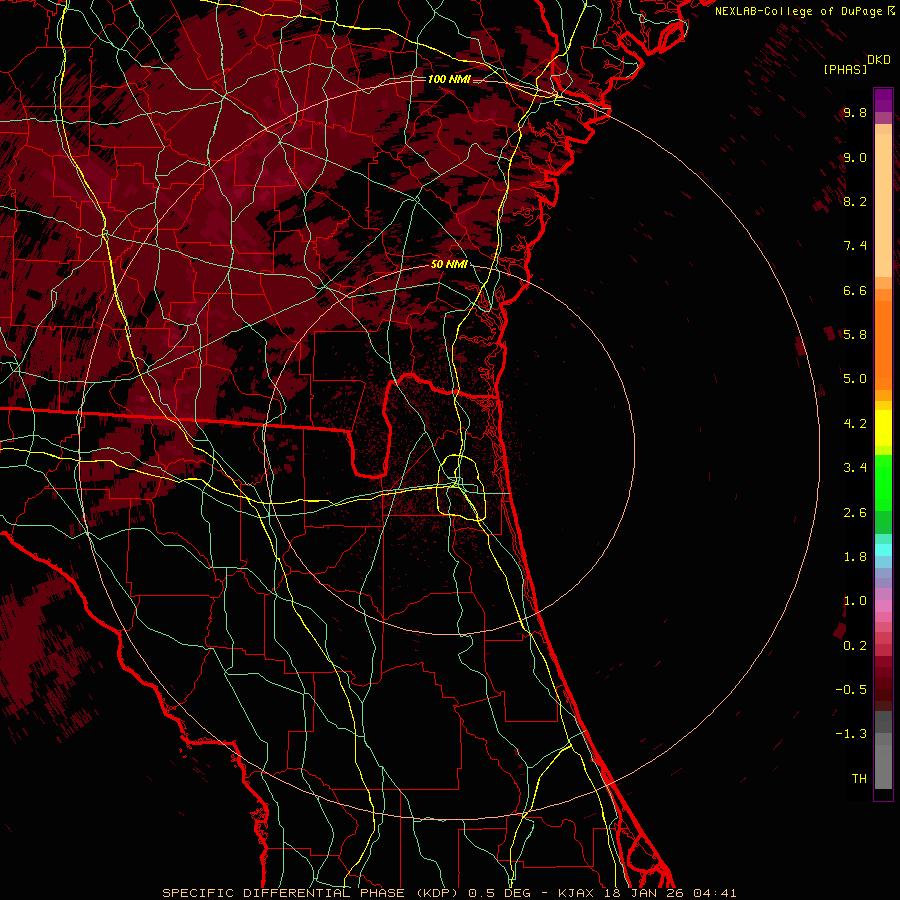Click the NEXLAB-College of DuPage title text
The image size is (900, 900).
(798, 11)
